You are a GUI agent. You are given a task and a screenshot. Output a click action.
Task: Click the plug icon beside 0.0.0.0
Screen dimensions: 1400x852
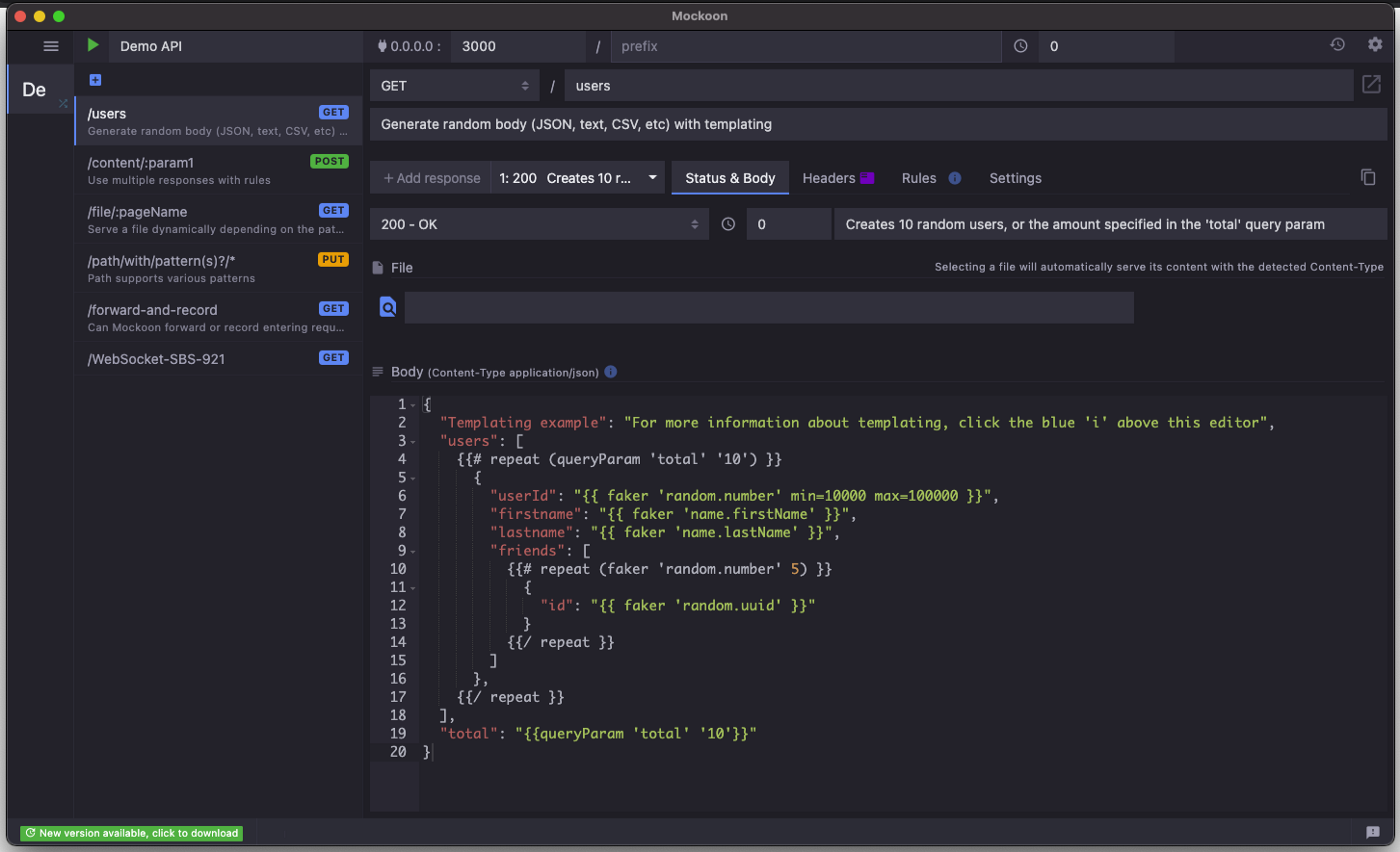tap(381, 46)
